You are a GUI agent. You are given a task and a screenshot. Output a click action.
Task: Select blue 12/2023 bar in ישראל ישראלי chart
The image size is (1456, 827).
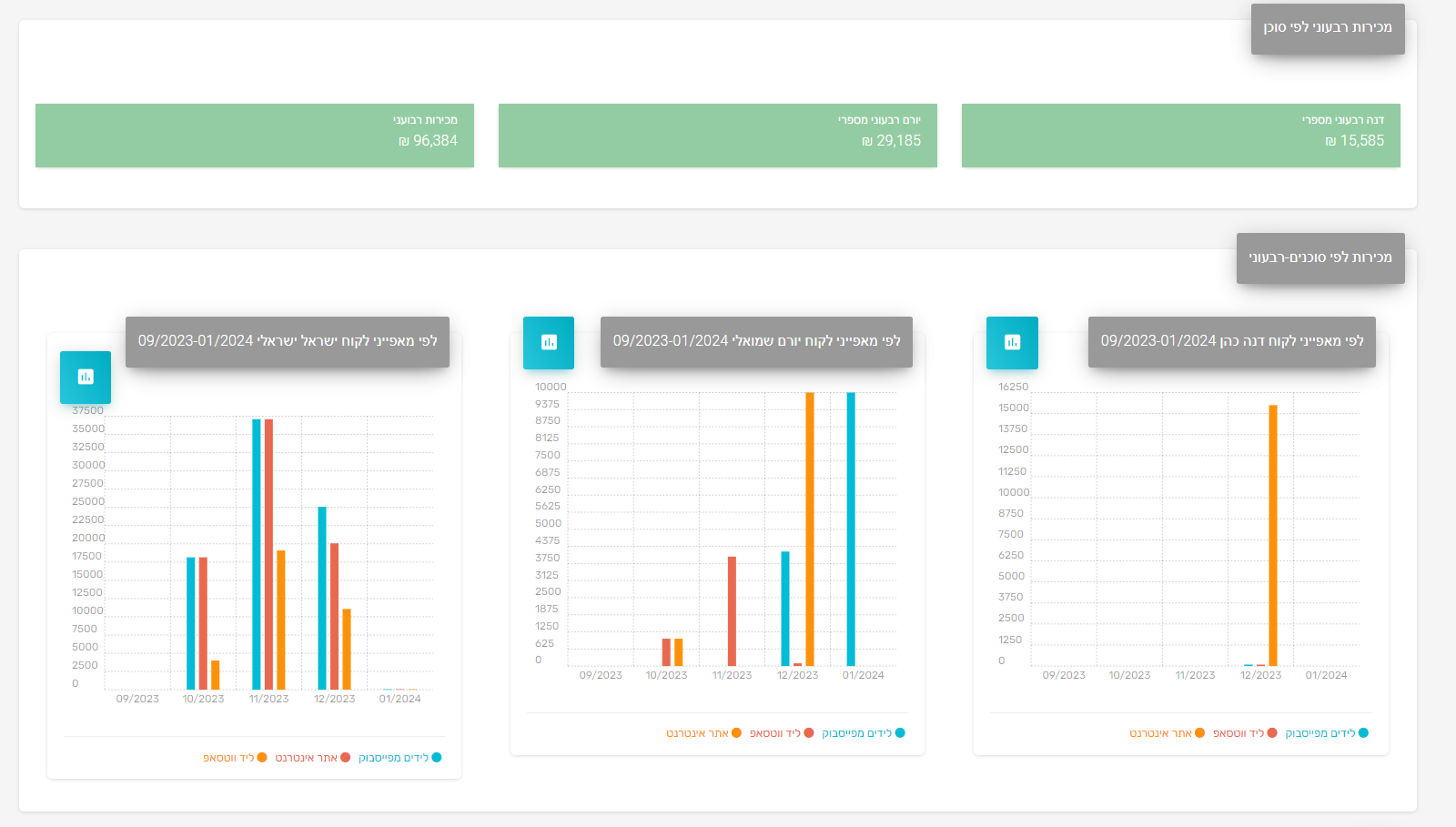pyautogui.click(x=322, y=598)
